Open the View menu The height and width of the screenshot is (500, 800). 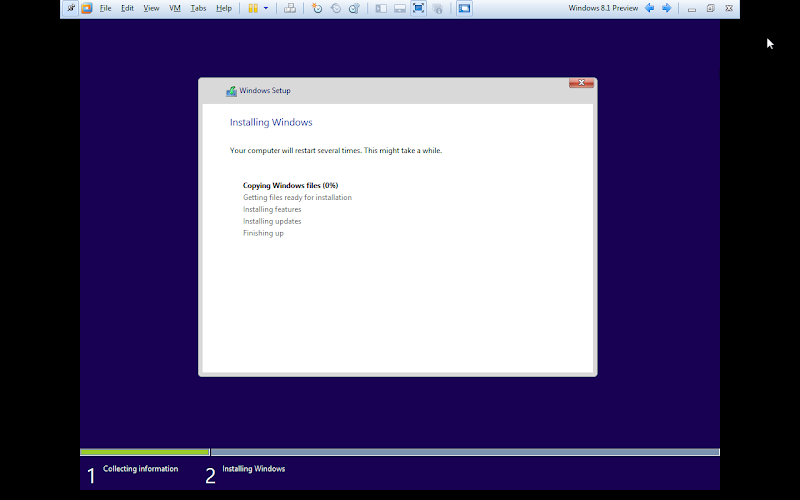point(151,8)
